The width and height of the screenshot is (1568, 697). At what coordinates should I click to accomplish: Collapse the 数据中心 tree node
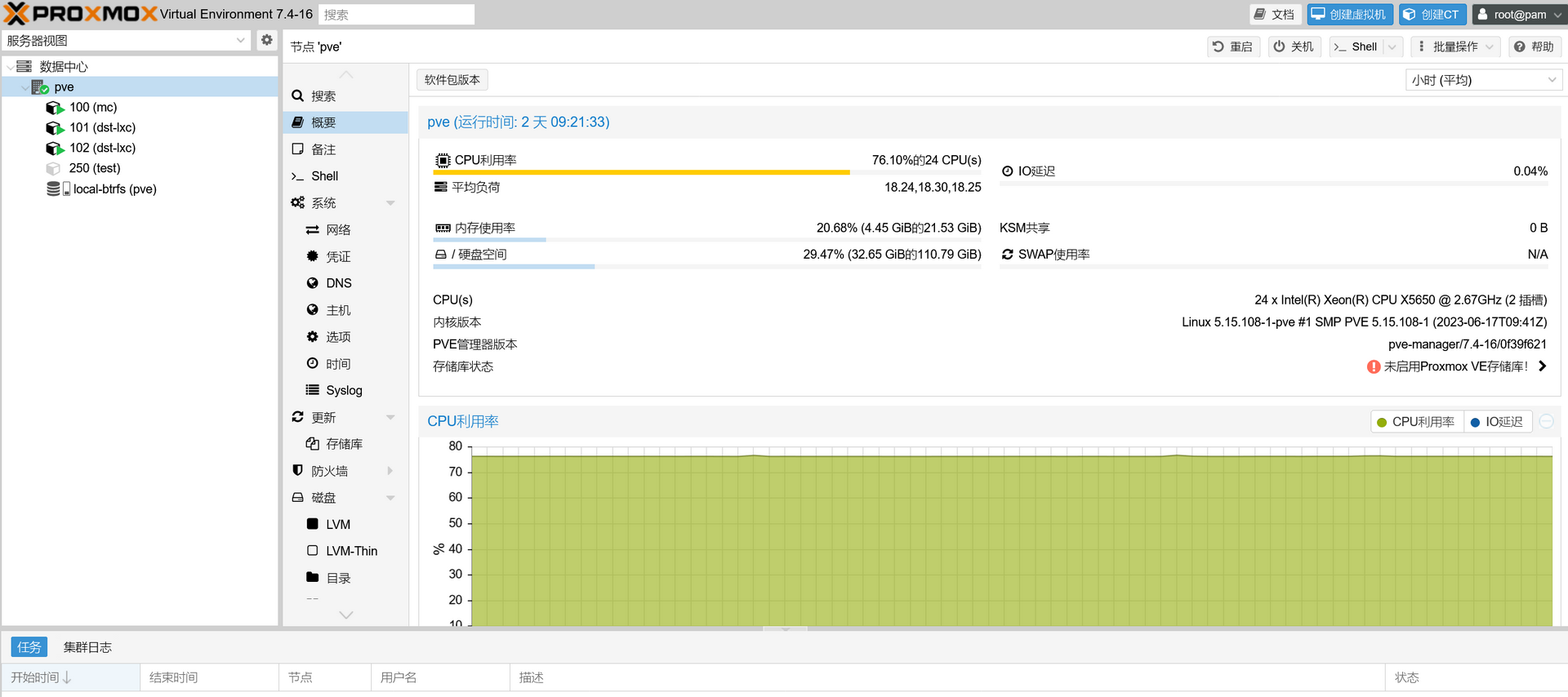[x=10, y=66]
